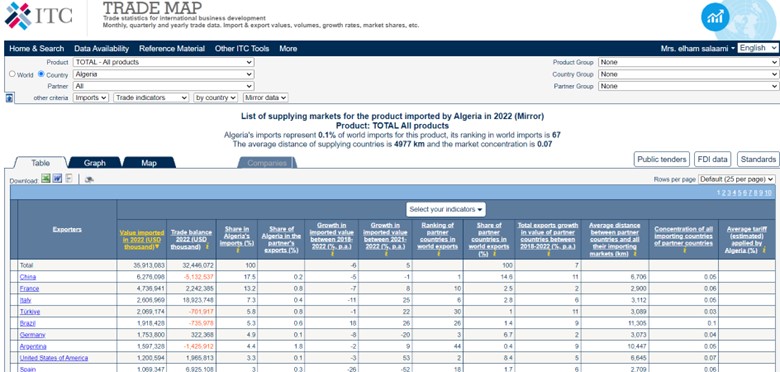
Task: Select the World radio button
Action: coord(12,74)
